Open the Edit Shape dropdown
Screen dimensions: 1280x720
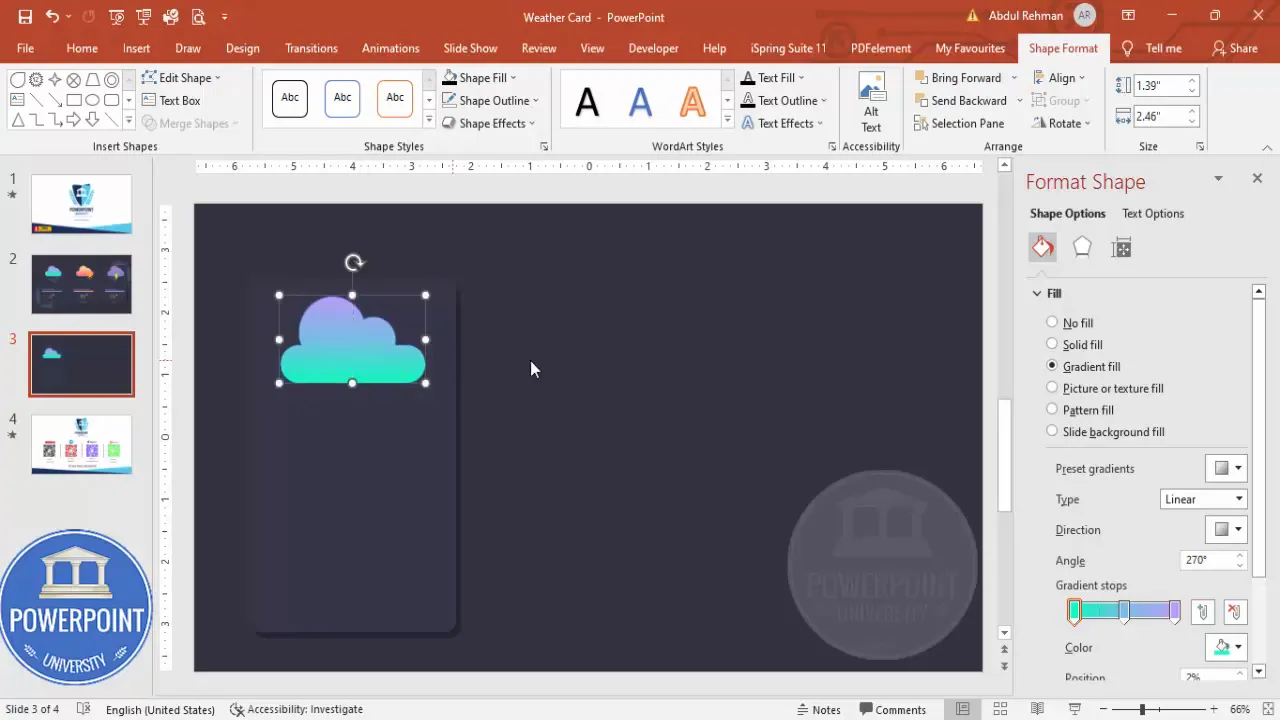click(x=181, y=77)
